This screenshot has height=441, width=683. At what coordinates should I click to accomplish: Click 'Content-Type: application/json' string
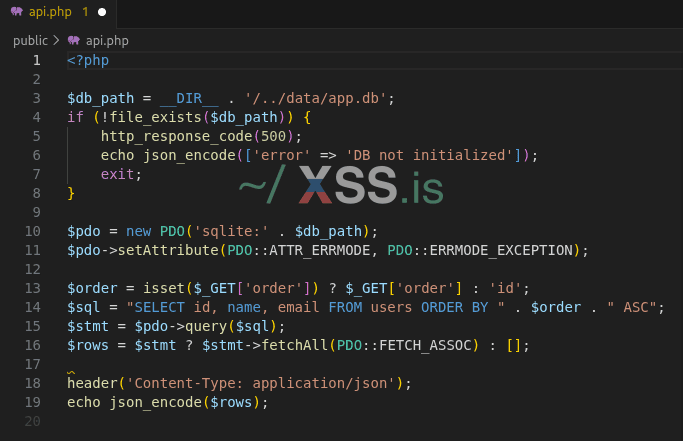click(x=261, y=383)
